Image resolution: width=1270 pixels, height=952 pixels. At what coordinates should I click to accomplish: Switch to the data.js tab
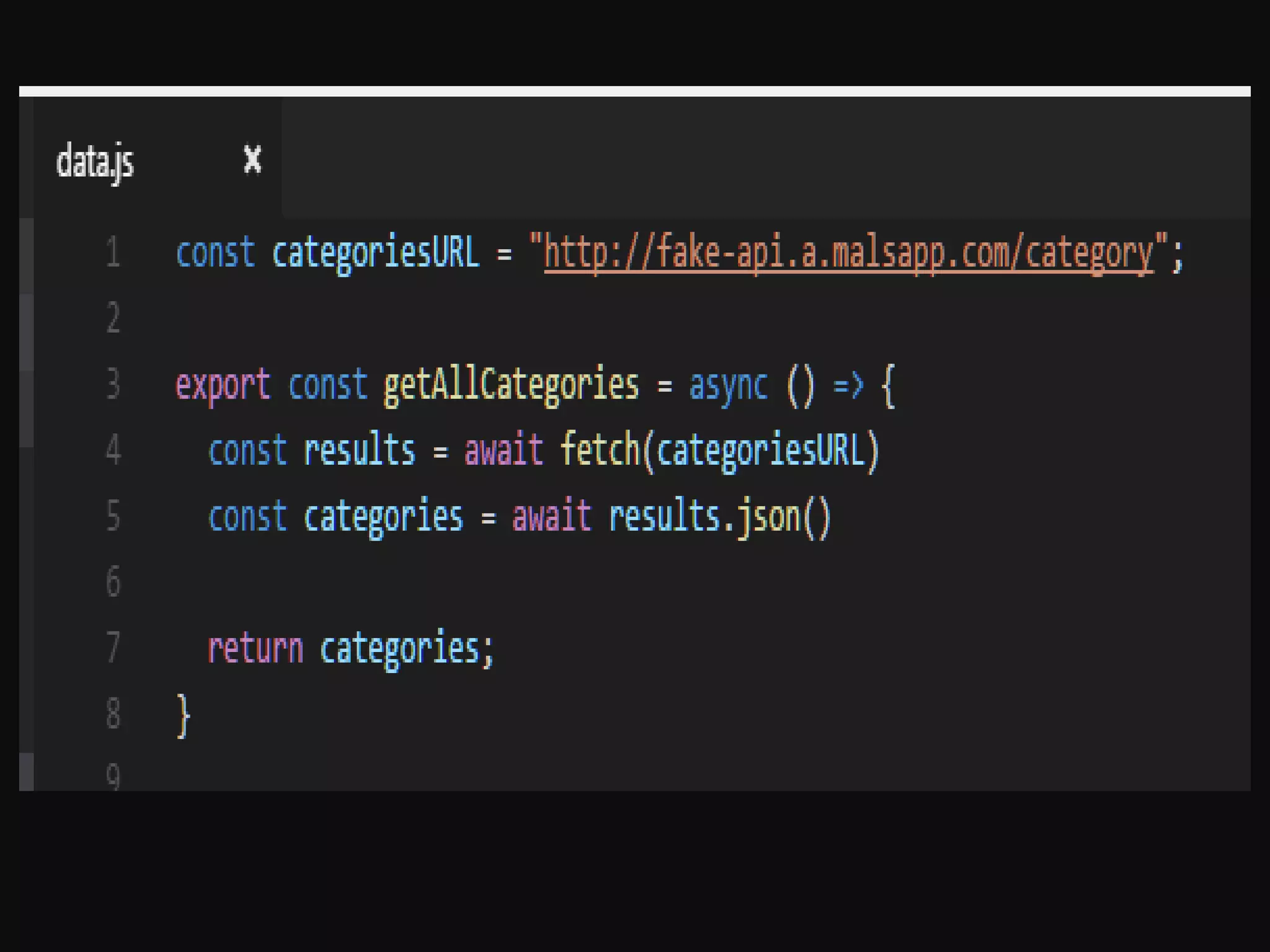95,162
